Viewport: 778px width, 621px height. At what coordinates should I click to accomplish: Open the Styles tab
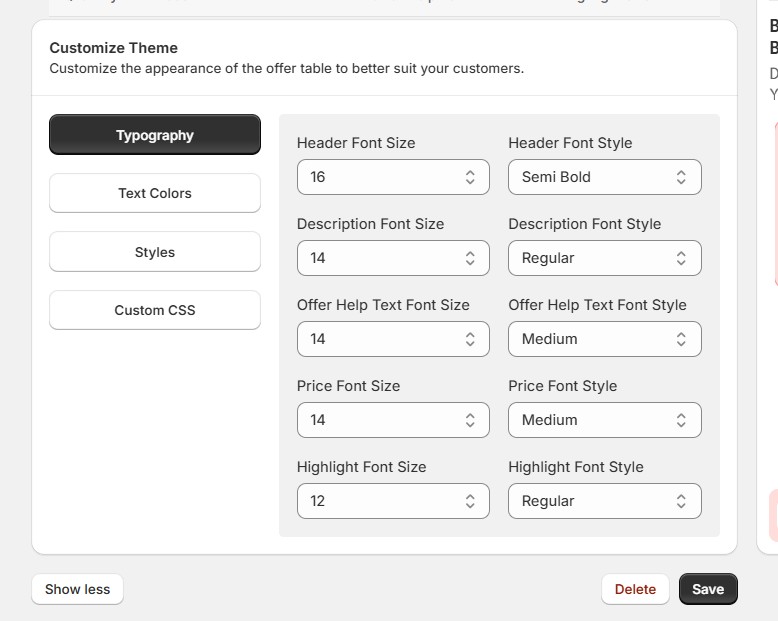(155, 252)
